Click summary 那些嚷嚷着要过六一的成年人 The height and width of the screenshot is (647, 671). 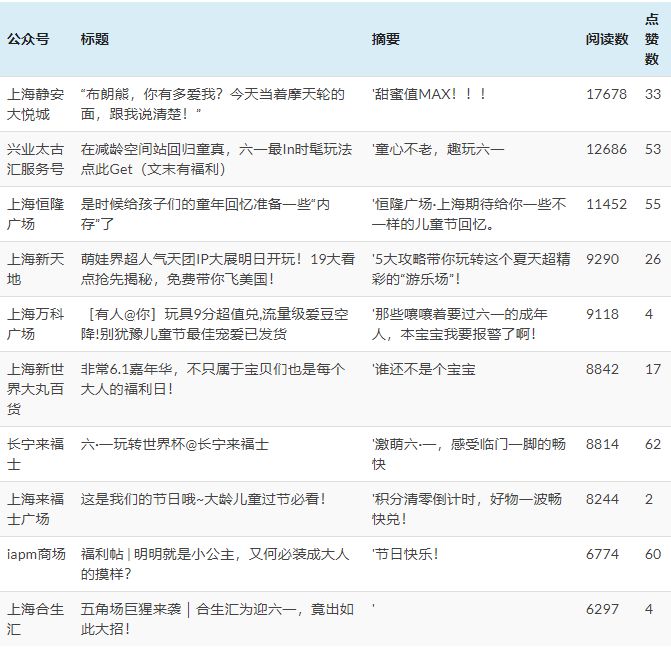point(460,324)
